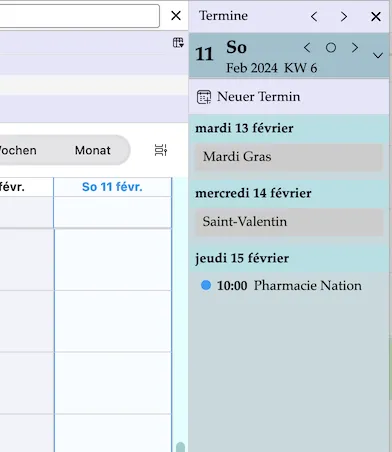Click the table columns picker icon
392x452 pixels.
(x=178, y=43)
